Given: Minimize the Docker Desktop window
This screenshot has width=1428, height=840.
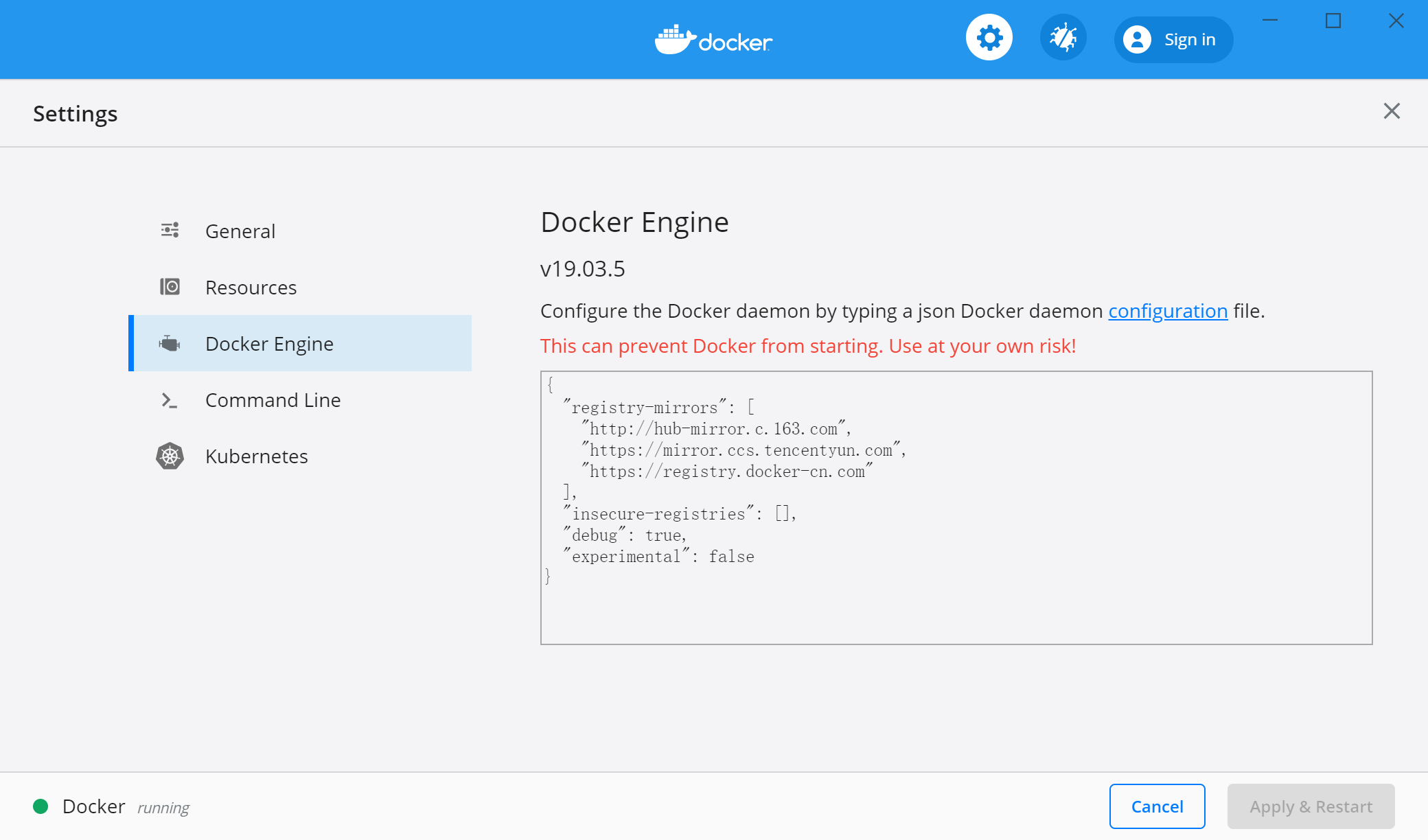Looking at the screenshot, I should pos(1270,21).
